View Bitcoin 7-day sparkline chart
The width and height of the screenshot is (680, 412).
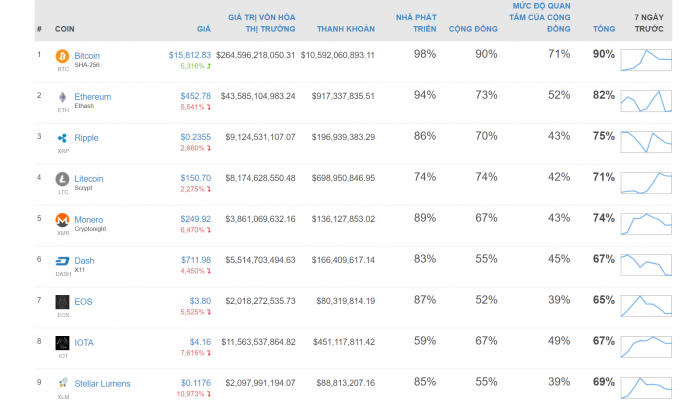tap(645, 60)
